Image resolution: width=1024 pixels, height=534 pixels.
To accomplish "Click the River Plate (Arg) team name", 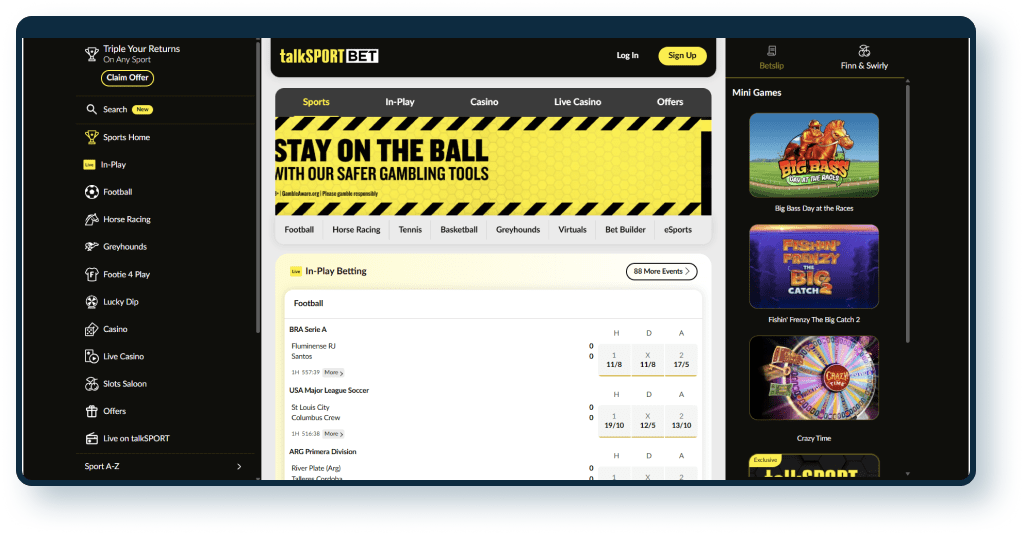I will click(316, 468).
